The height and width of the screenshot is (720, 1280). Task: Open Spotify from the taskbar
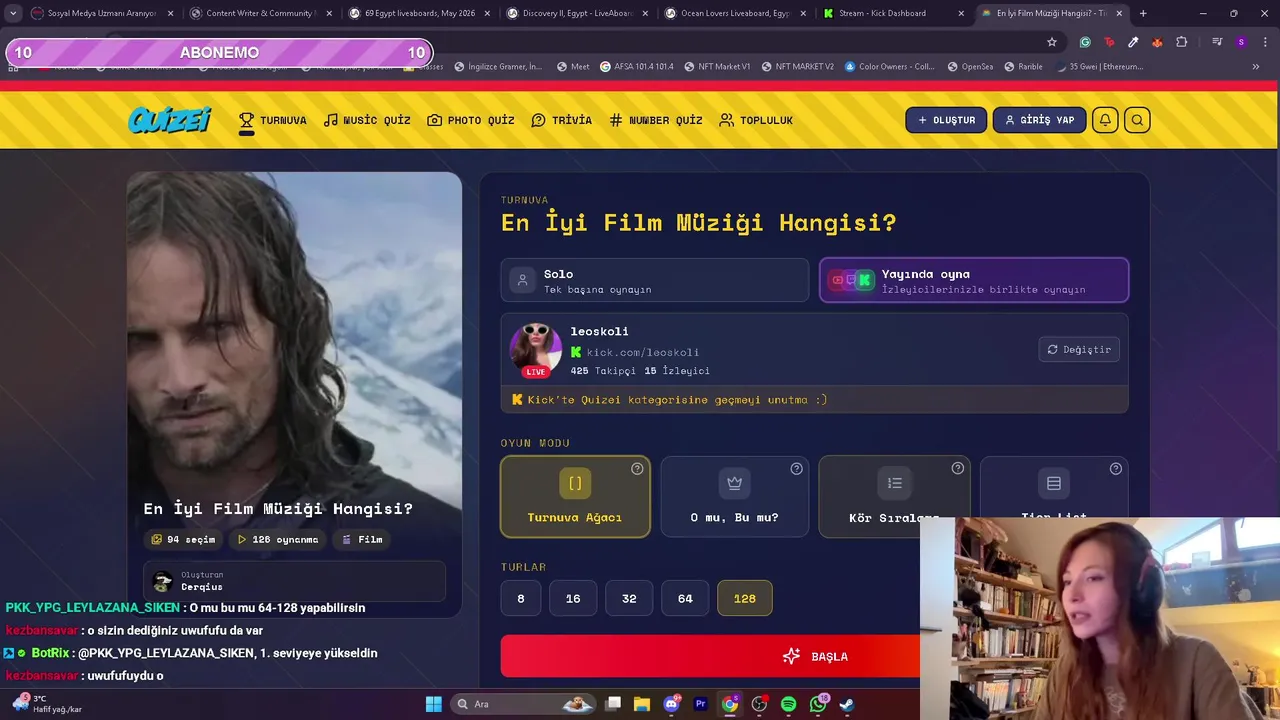coord(789,704)
